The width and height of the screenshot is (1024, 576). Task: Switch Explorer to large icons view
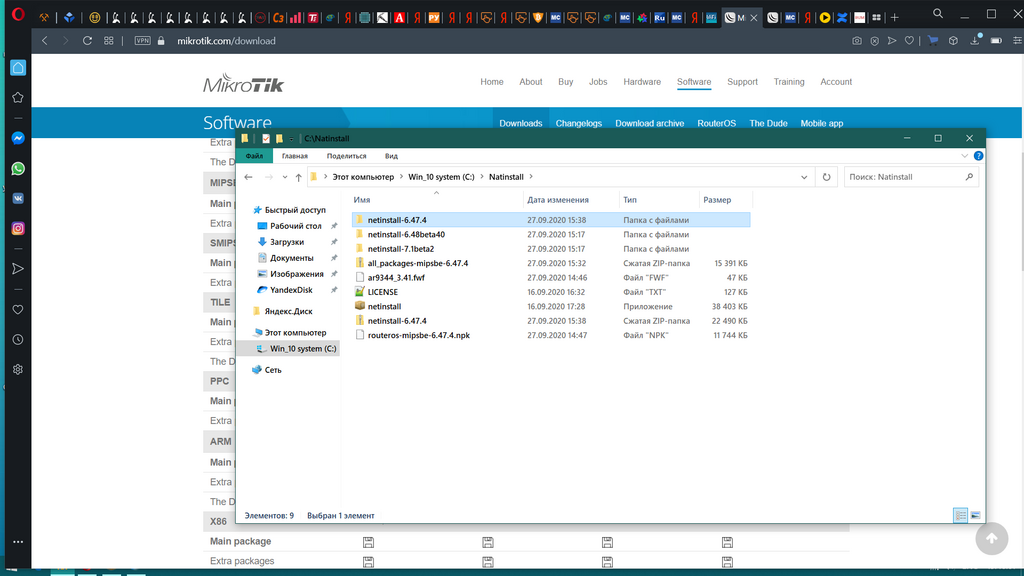pos(975,516)
